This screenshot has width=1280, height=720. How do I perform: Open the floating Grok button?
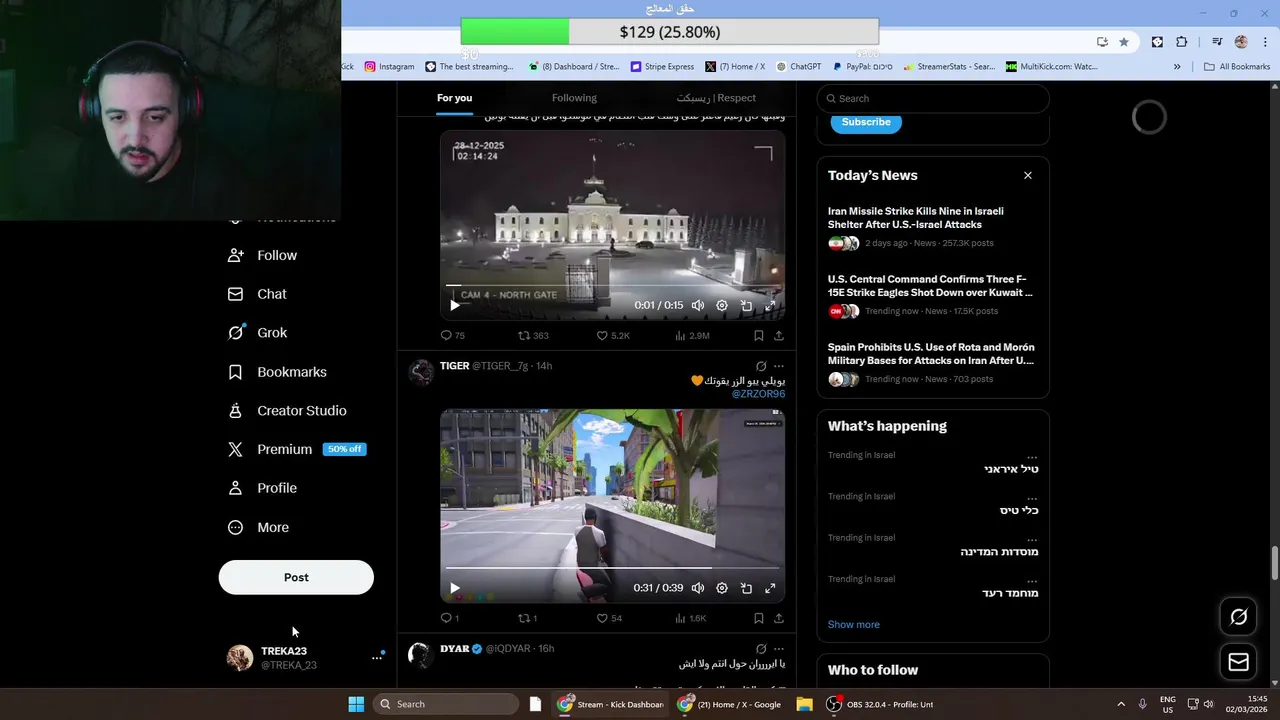[x=1238, y=617]
